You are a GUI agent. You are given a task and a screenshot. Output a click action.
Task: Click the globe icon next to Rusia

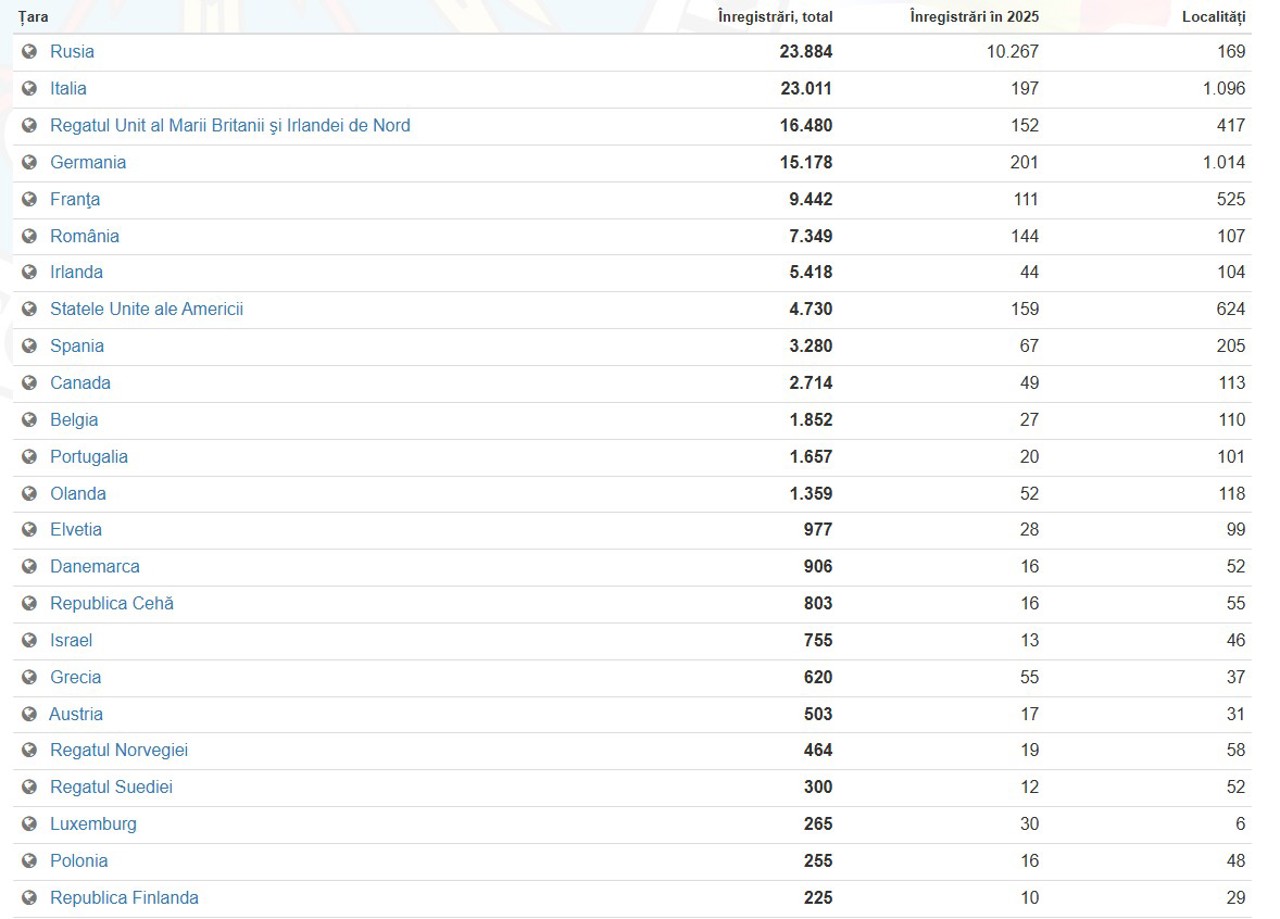(x=29, y=52)
